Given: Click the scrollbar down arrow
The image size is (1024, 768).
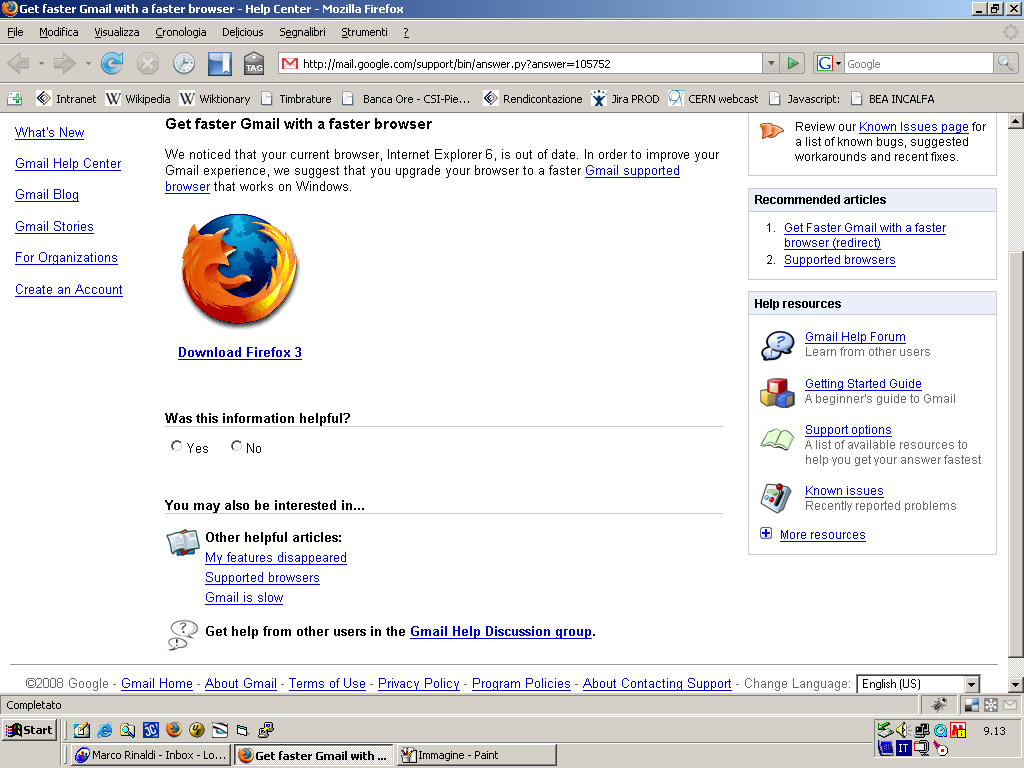Looking at the screenshot, I should [x=1016, y=685].
